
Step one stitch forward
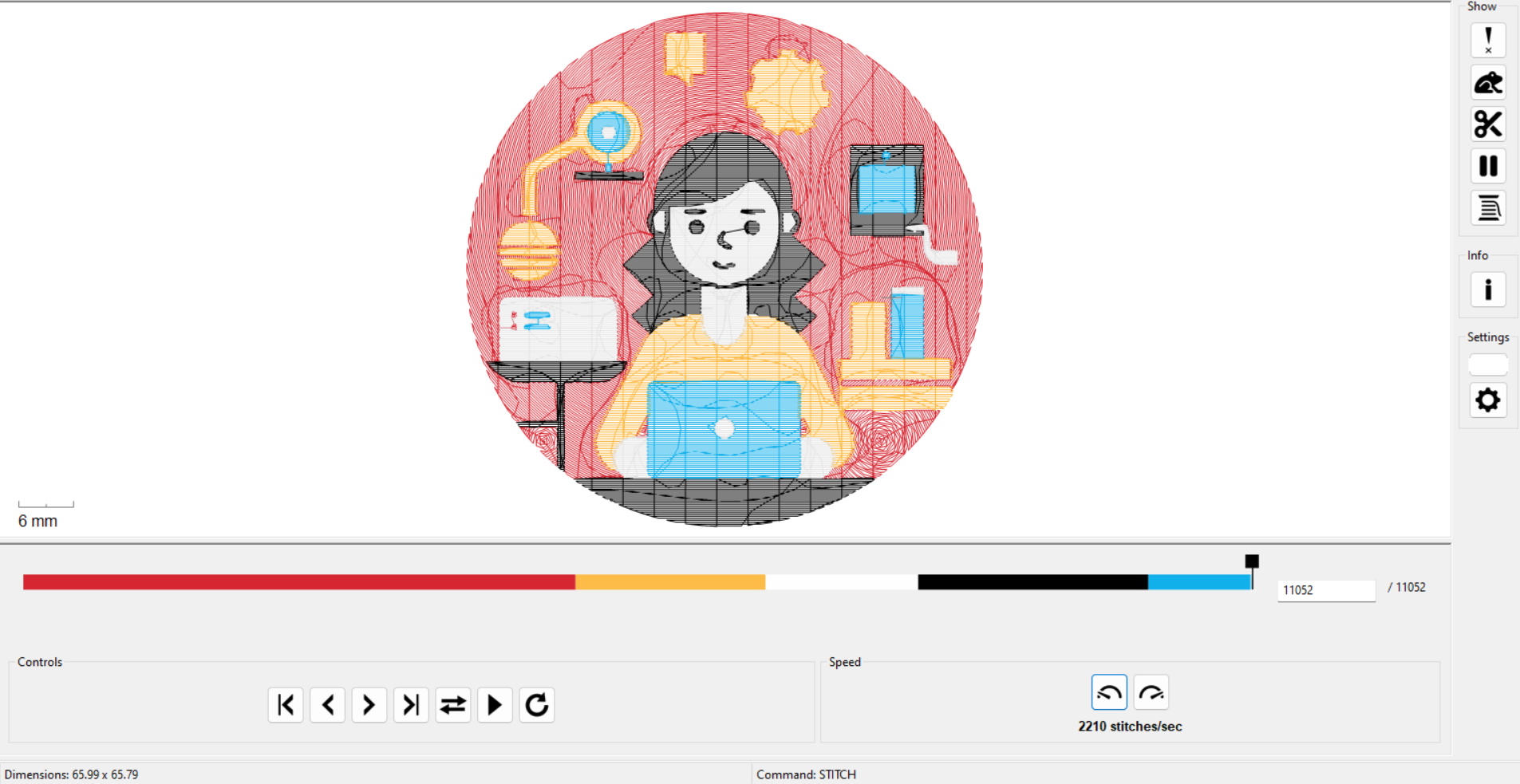click(369, 705)
